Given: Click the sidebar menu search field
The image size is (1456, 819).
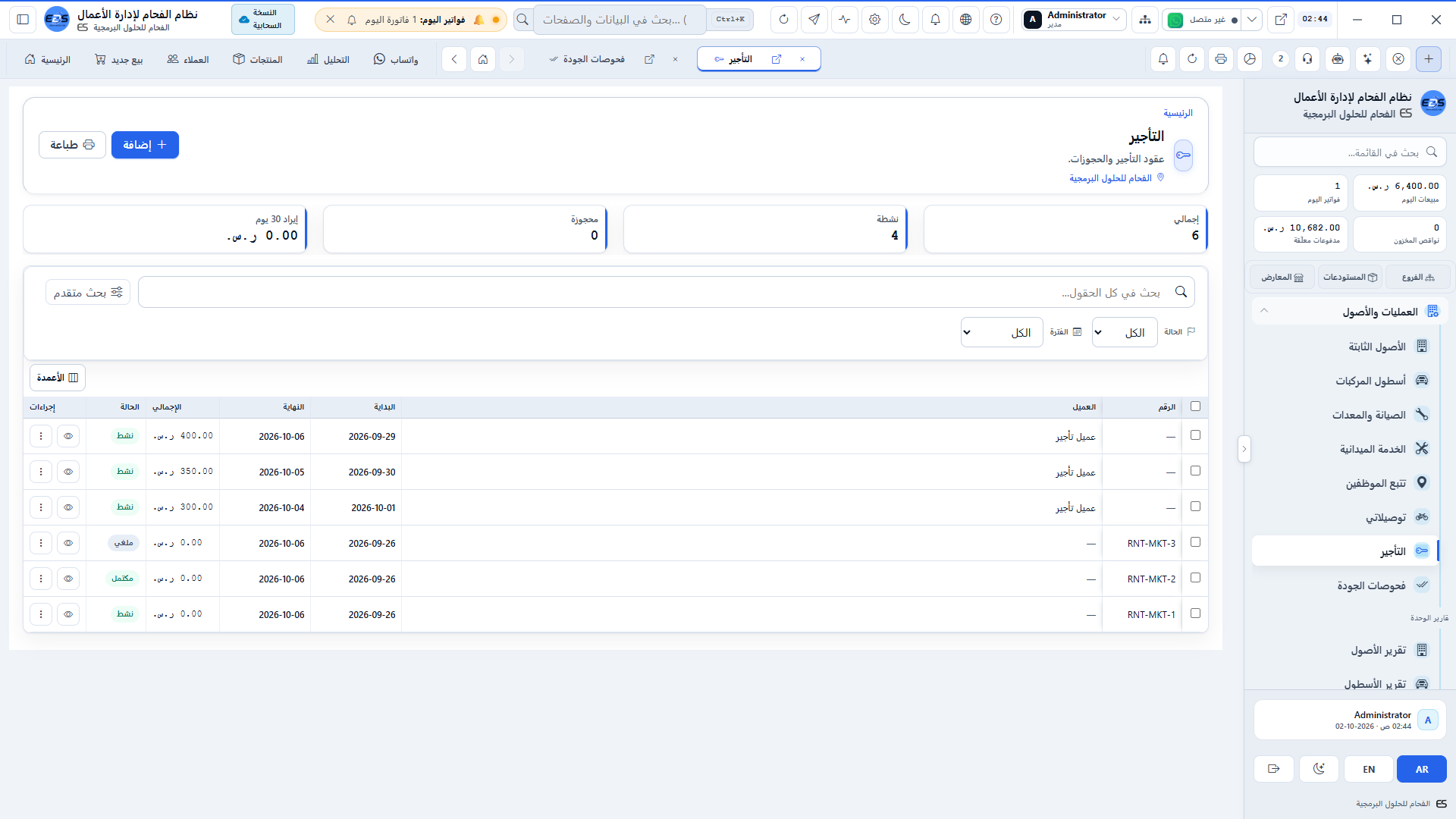Looking at the screenshot, I should pos(1350,152).
